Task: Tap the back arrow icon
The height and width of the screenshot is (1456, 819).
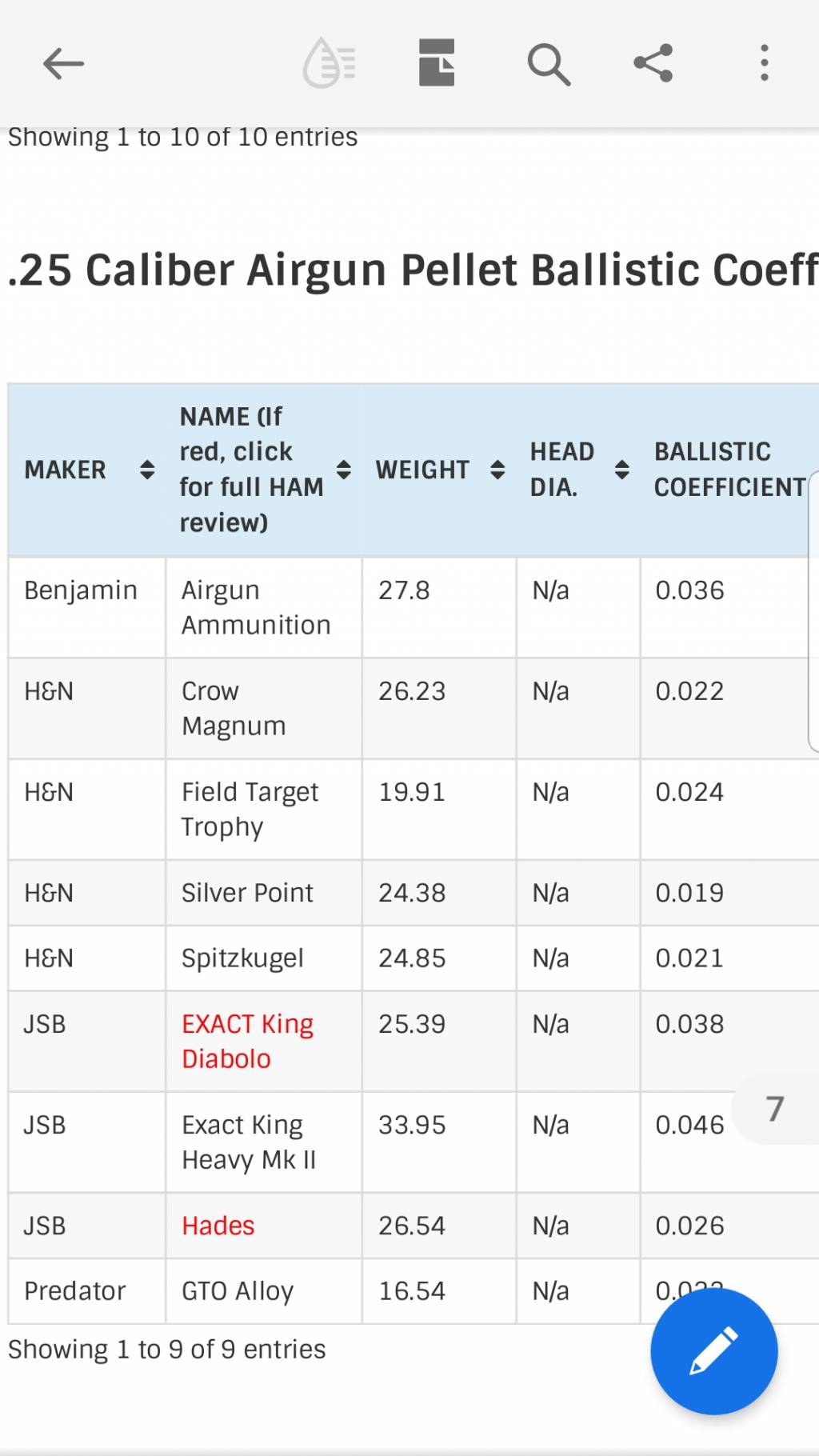Action: (x=63, y=63)
